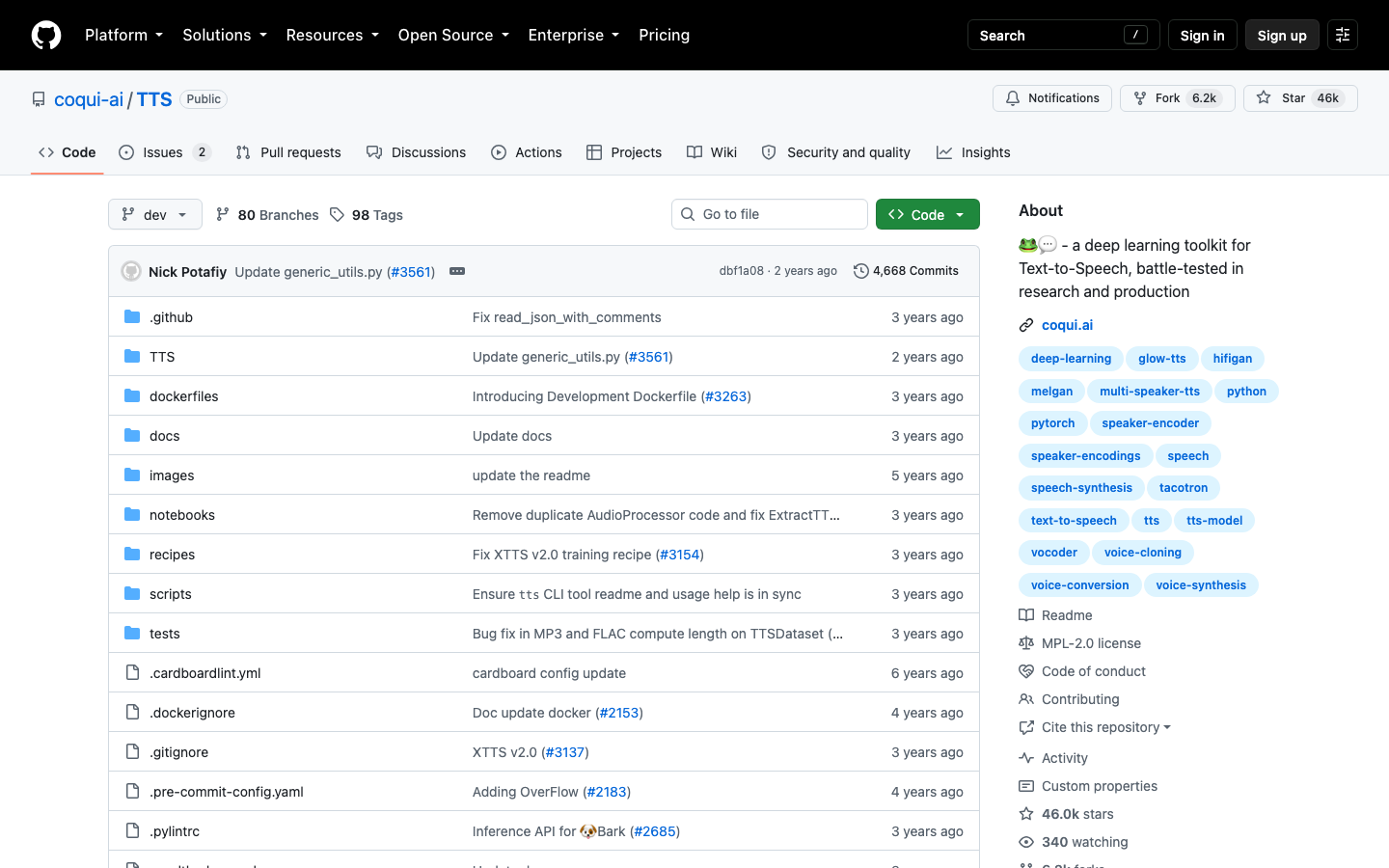
Task: Click the branch icon beside 80 Branches
Action: [x=223, y=214]
